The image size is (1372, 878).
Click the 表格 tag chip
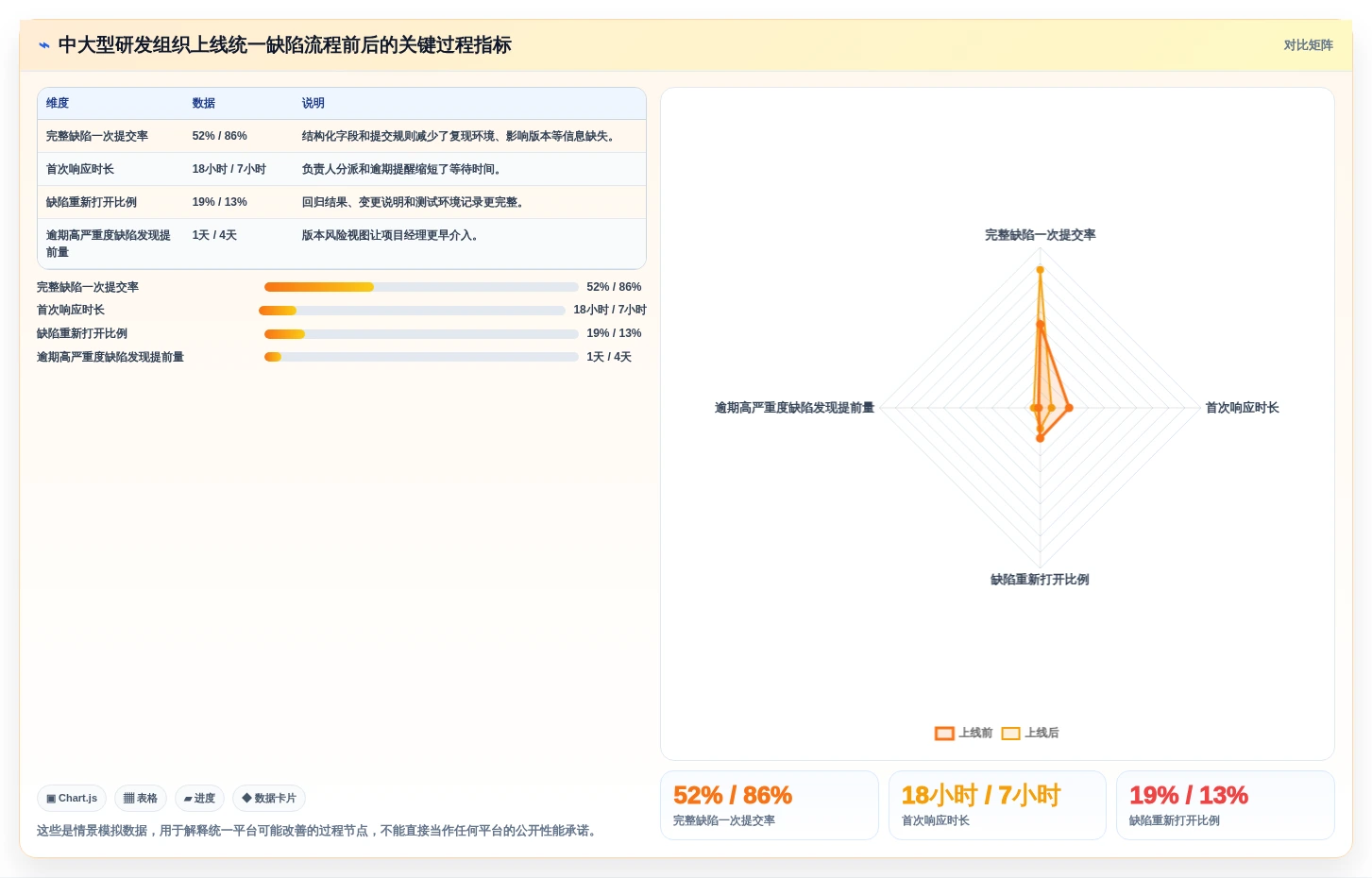tap(141, 798)
